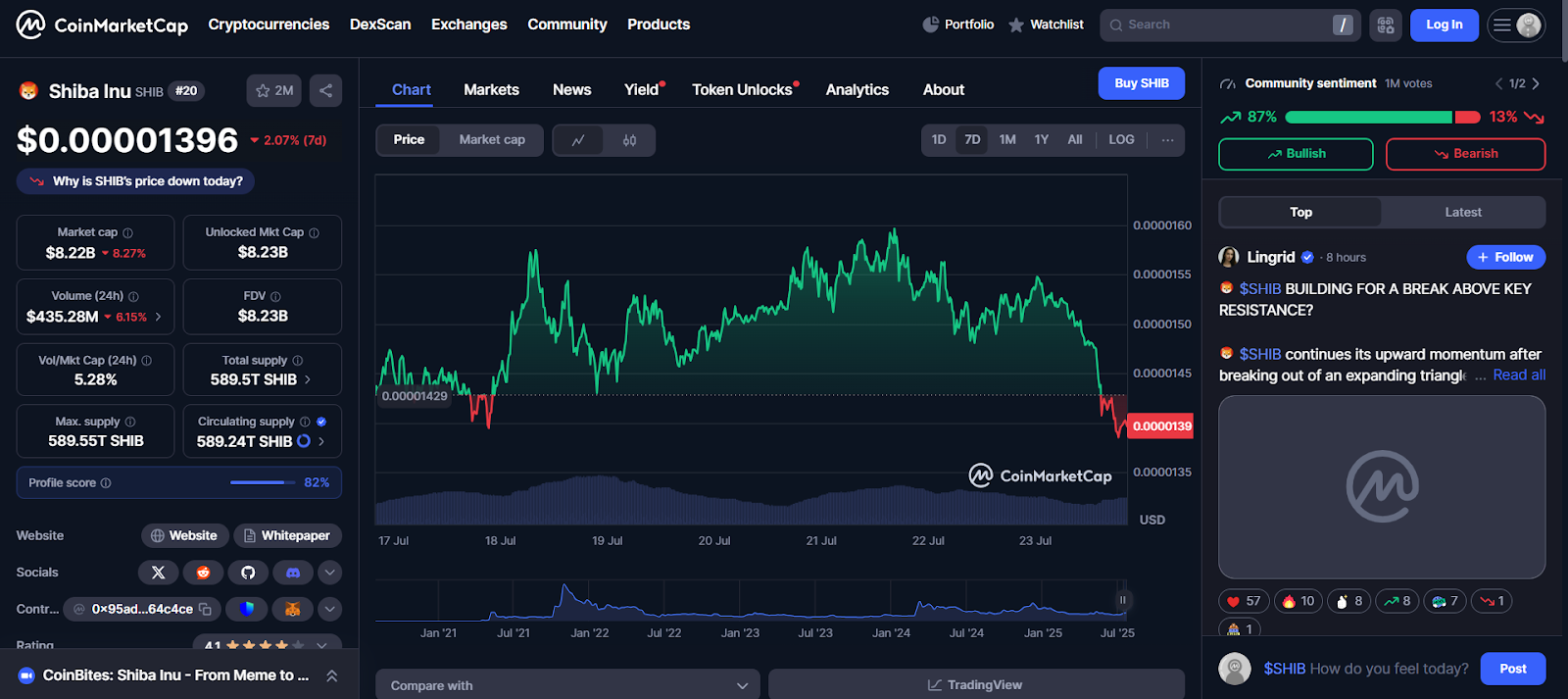Set chart range to All
This screenshot has width=1568, height=699.
(1075, 140)
